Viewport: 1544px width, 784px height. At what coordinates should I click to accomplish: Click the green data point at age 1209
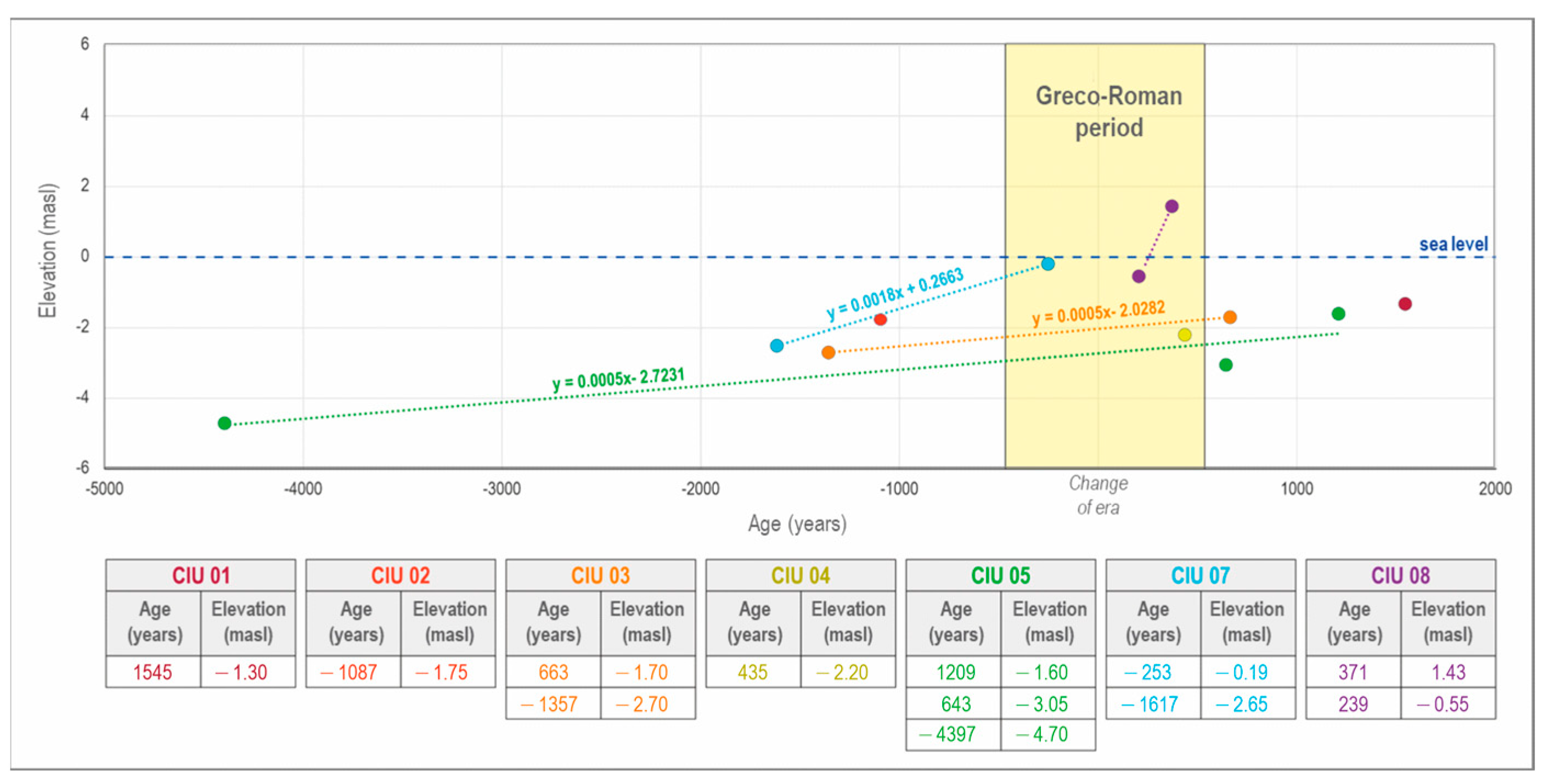[x=1338, y=314]
